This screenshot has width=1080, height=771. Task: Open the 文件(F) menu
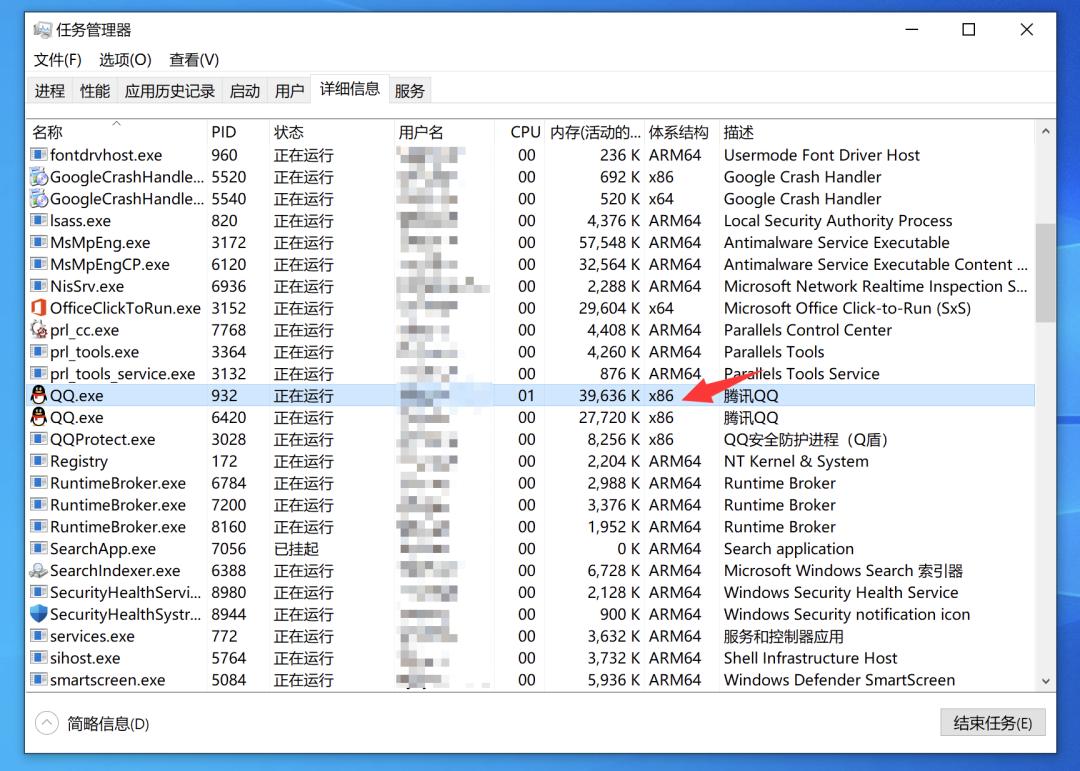(x=57, y=60)
